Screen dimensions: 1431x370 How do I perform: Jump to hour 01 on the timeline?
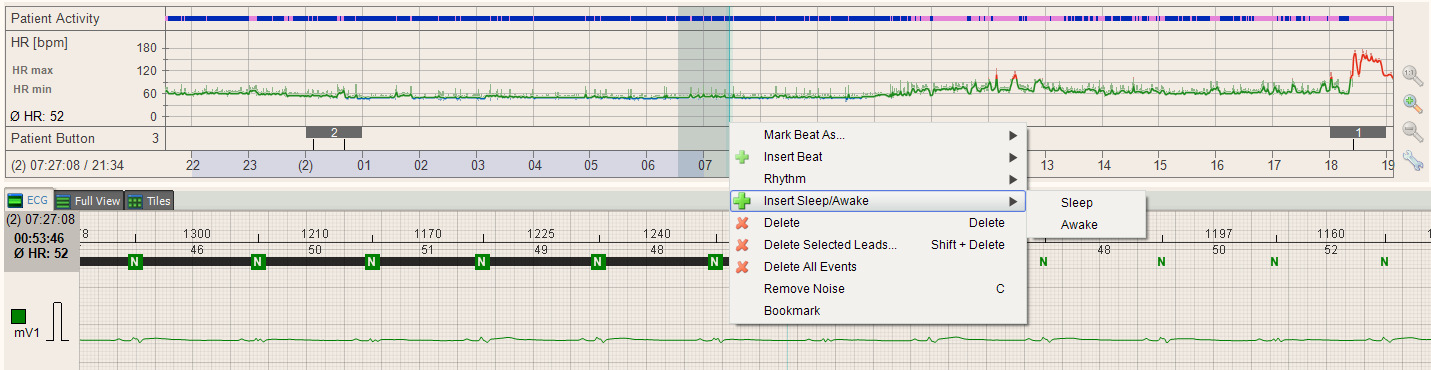(365, 165)
